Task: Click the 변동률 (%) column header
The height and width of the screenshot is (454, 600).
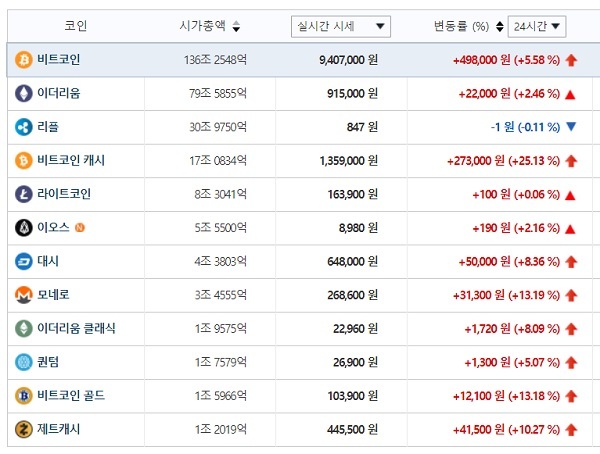Action: tap(460, 26)
